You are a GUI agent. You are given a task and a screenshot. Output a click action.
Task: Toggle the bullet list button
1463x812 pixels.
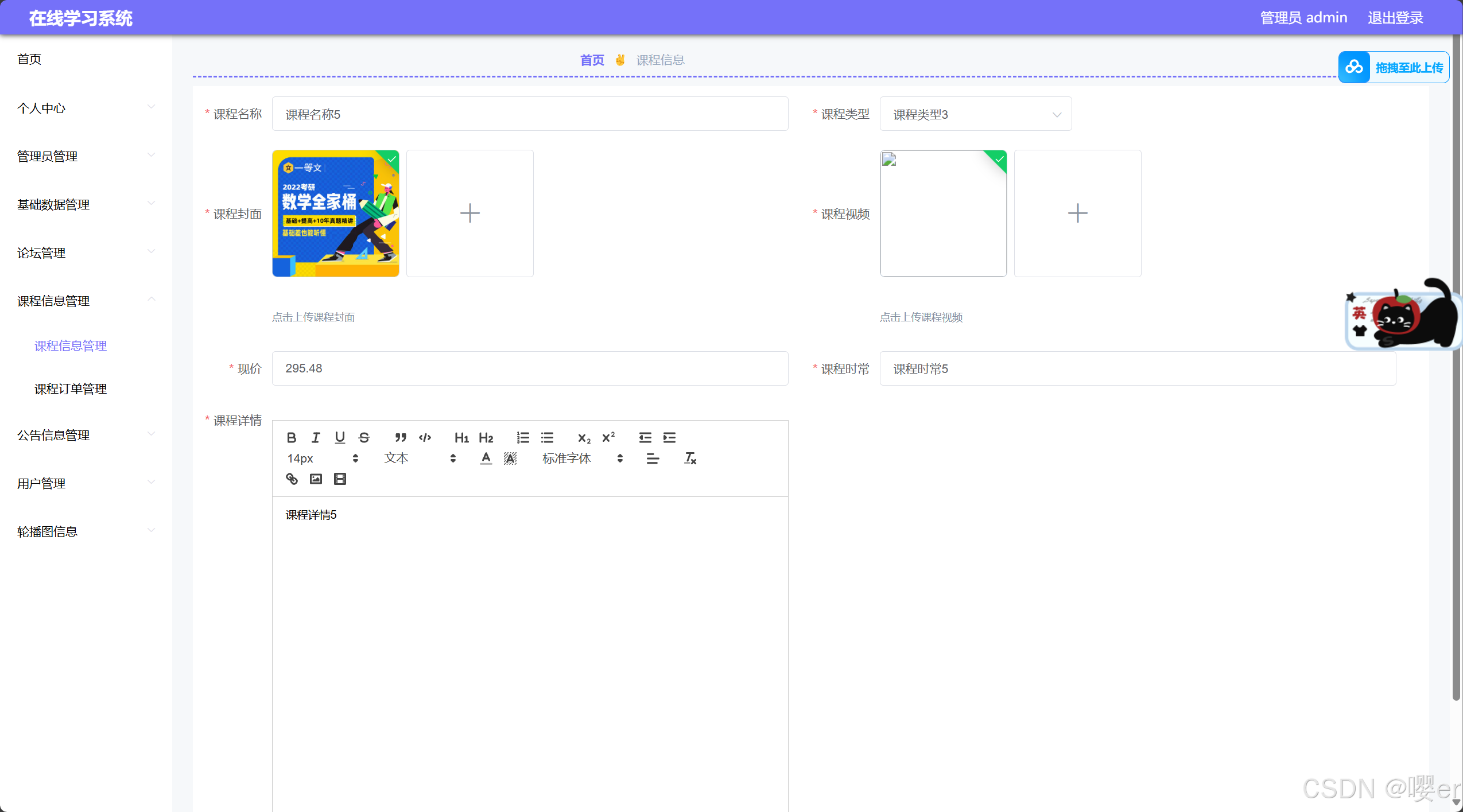(x=547, y=438)
